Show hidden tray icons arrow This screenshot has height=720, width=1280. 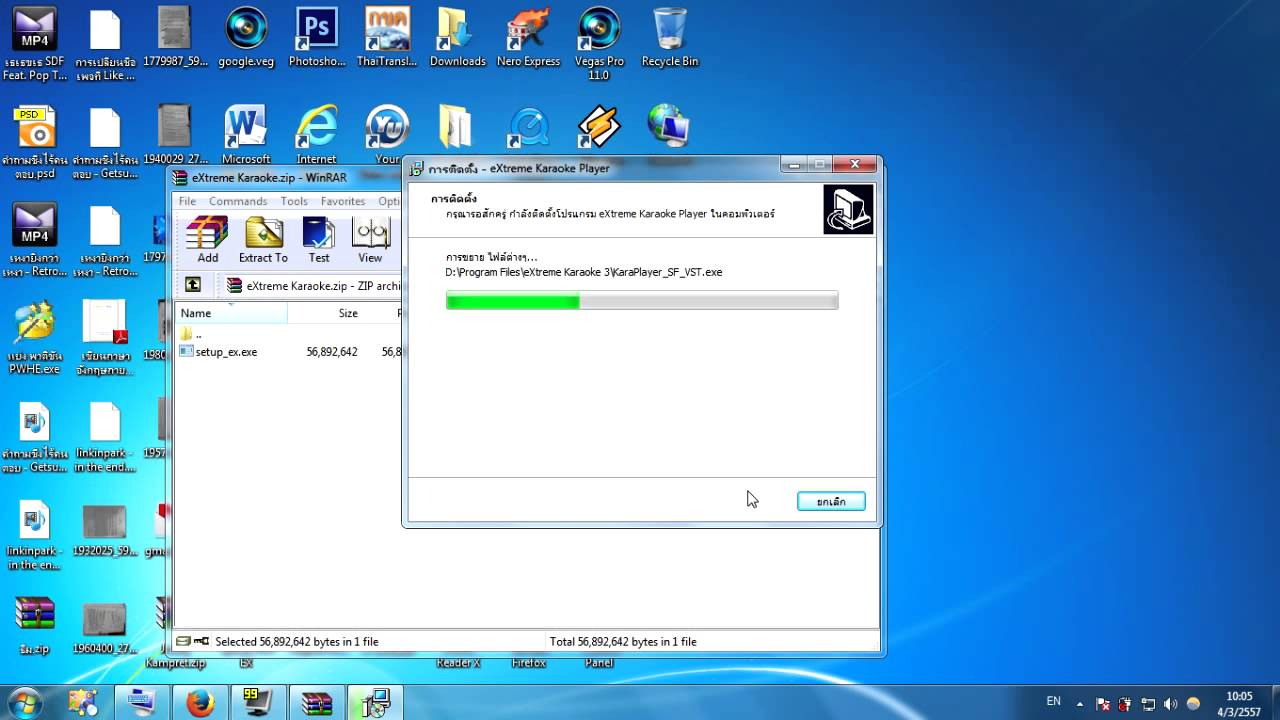[x=1081, y=703]
